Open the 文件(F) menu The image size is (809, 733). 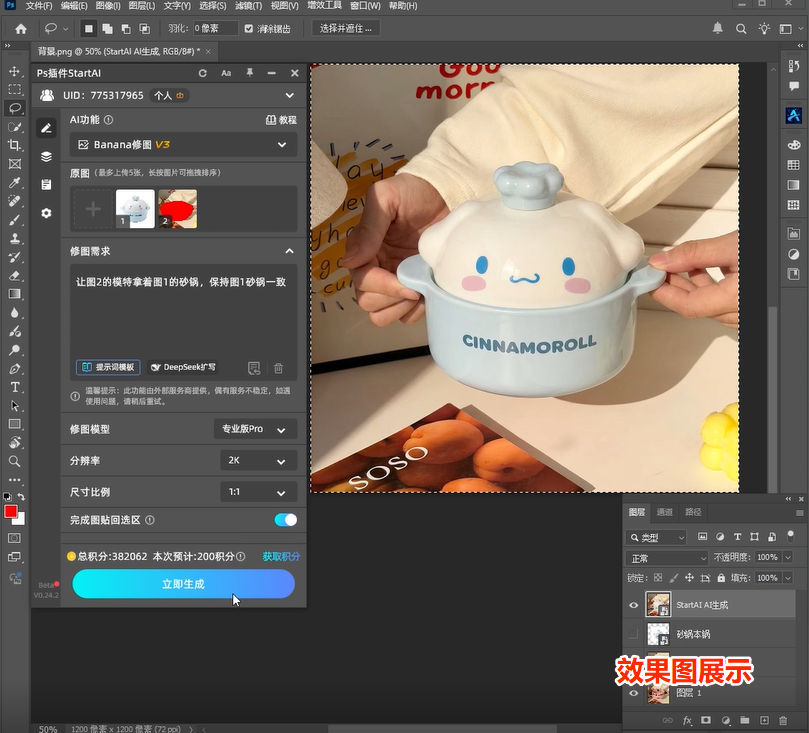coord(39,6)
